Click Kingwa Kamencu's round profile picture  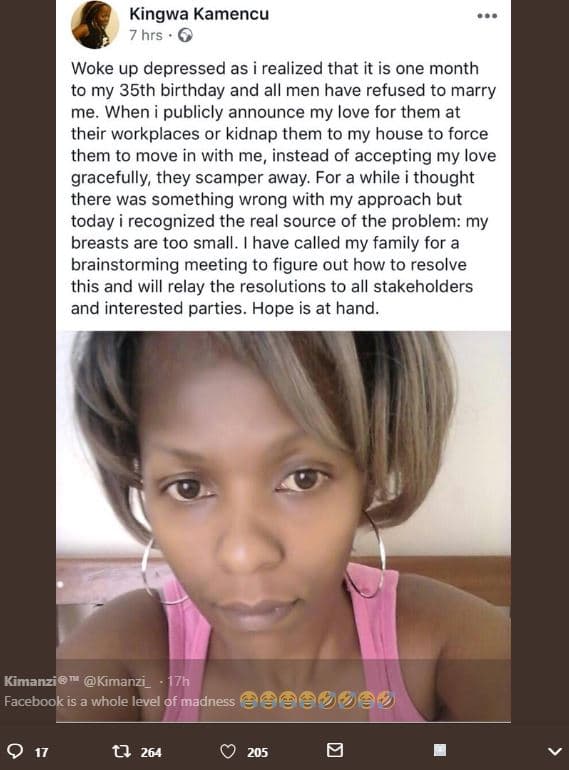pos(95,24)
